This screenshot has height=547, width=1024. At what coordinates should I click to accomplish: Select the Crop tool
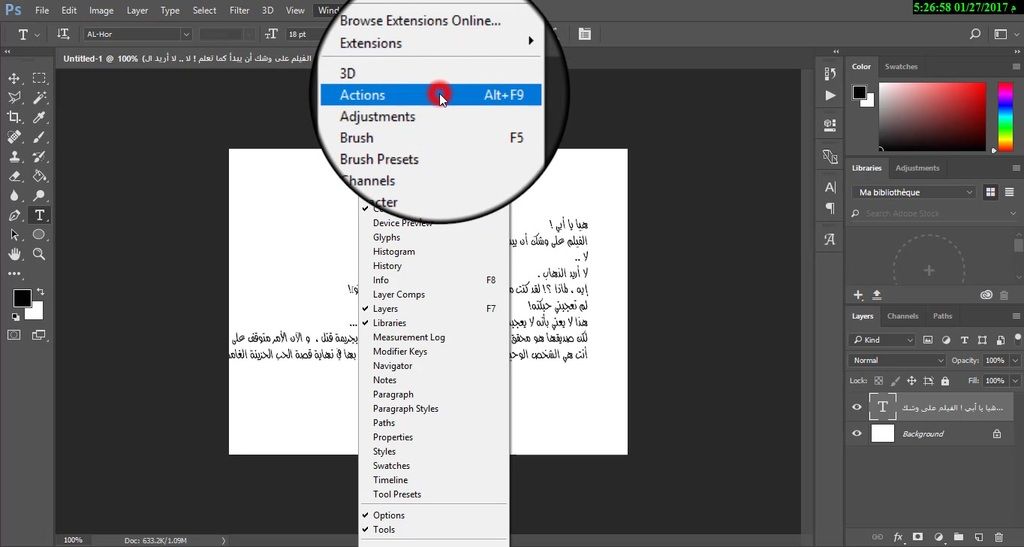(x=14, y=117)
